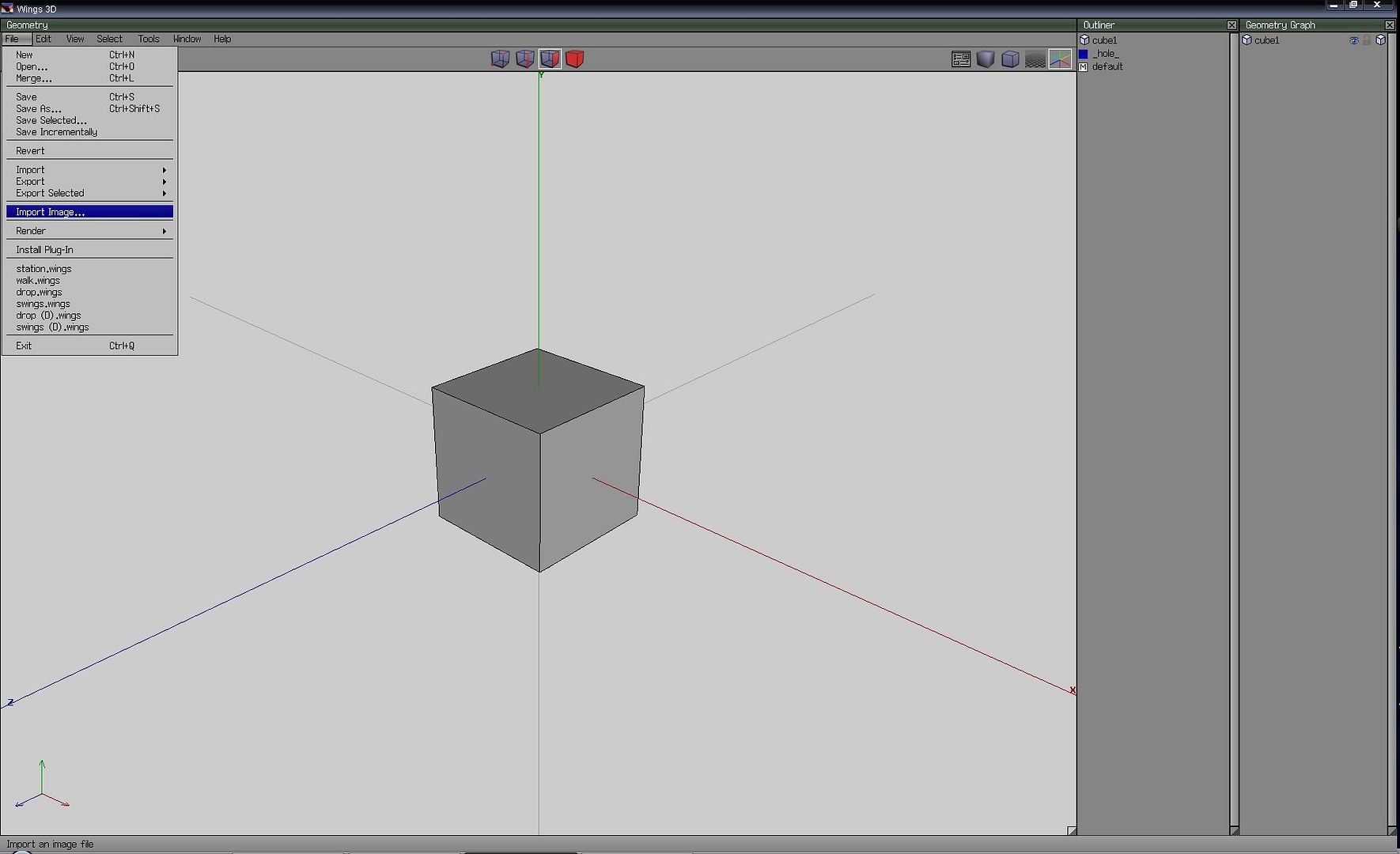Choose Save Selected... menu entry
This screenshot has height=854, width=1400.
[x=89, y=120]
